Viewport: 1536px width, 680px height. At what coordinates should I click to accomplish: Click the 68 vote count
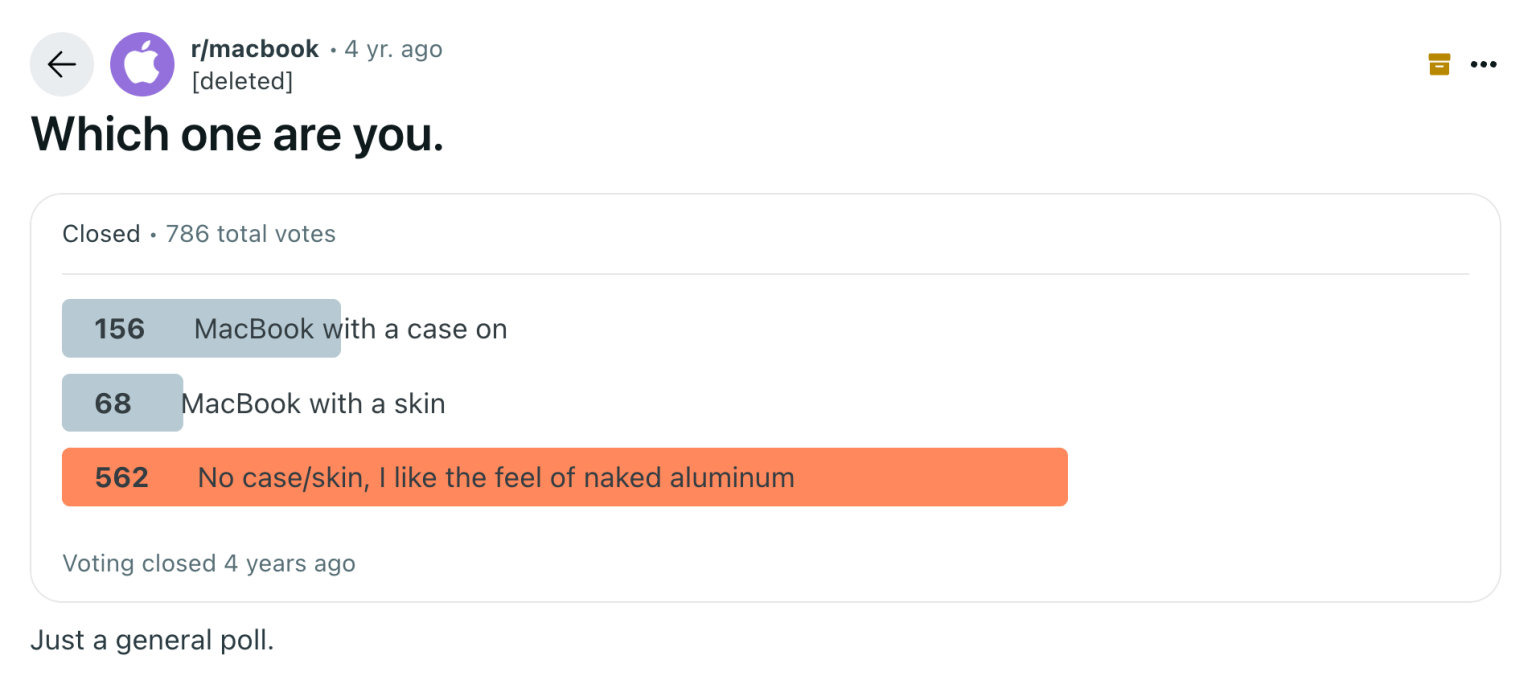click(x=113, y=403)
